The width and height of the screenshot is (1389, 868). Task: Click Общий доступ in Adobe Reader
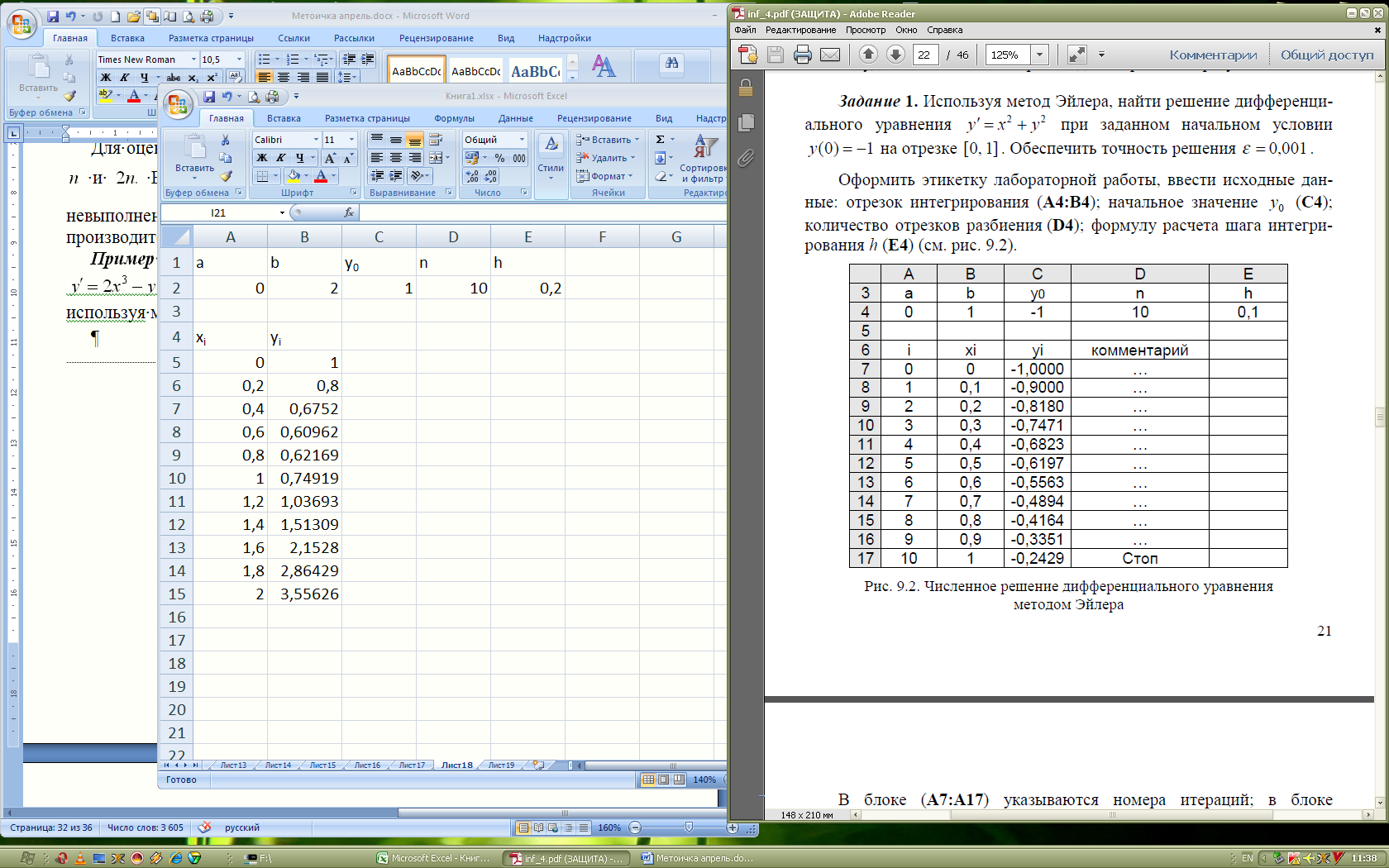(1327, 55)
